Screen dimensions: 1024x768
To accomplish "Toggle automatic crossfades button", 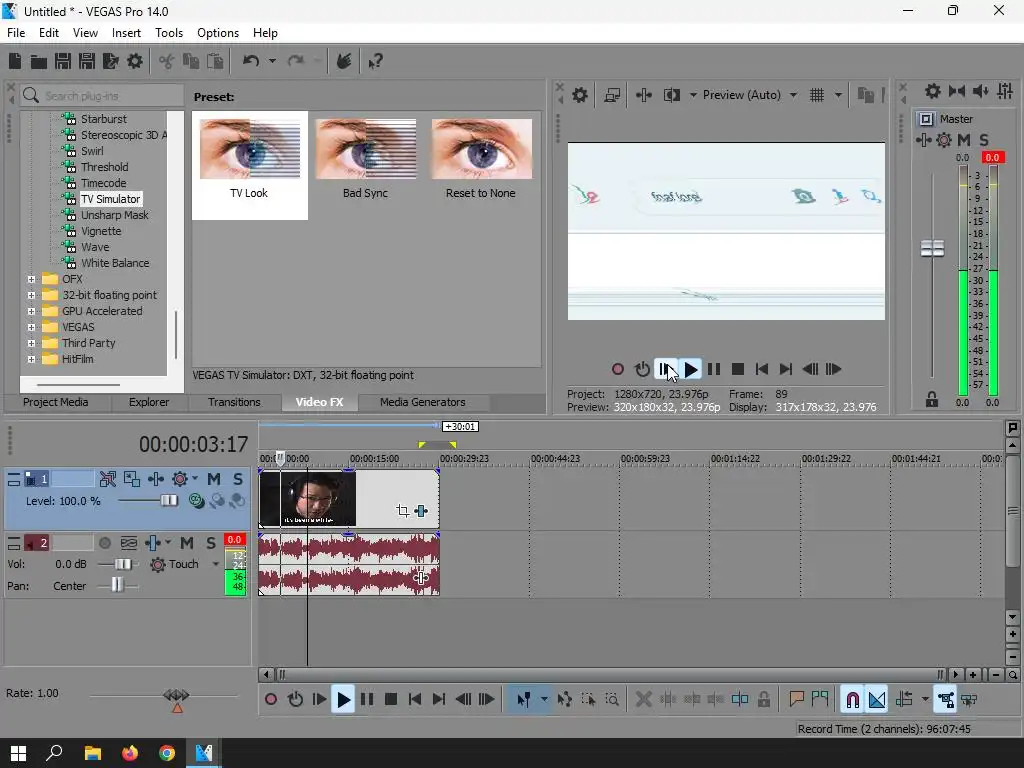I will [x=877, y=700].
